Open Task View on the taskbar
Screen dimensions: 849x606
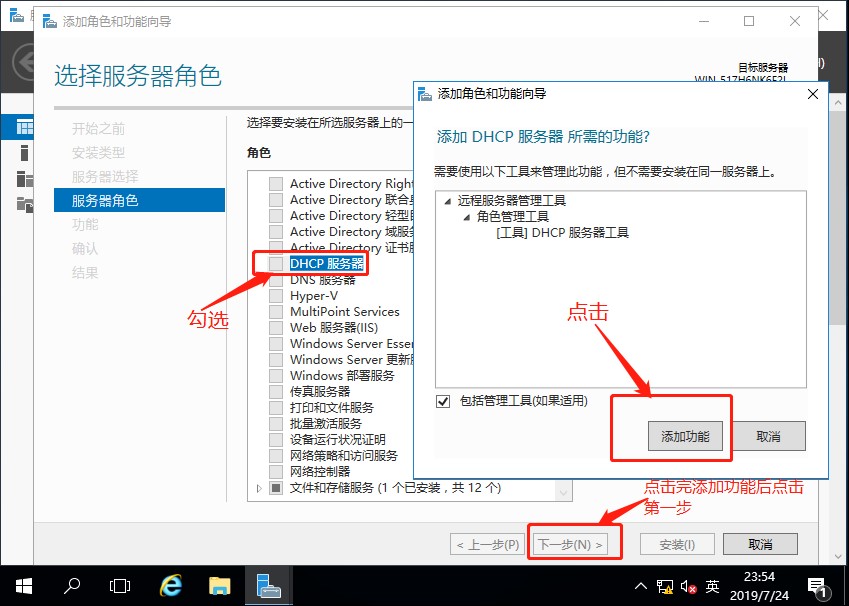tap(120, 586)
